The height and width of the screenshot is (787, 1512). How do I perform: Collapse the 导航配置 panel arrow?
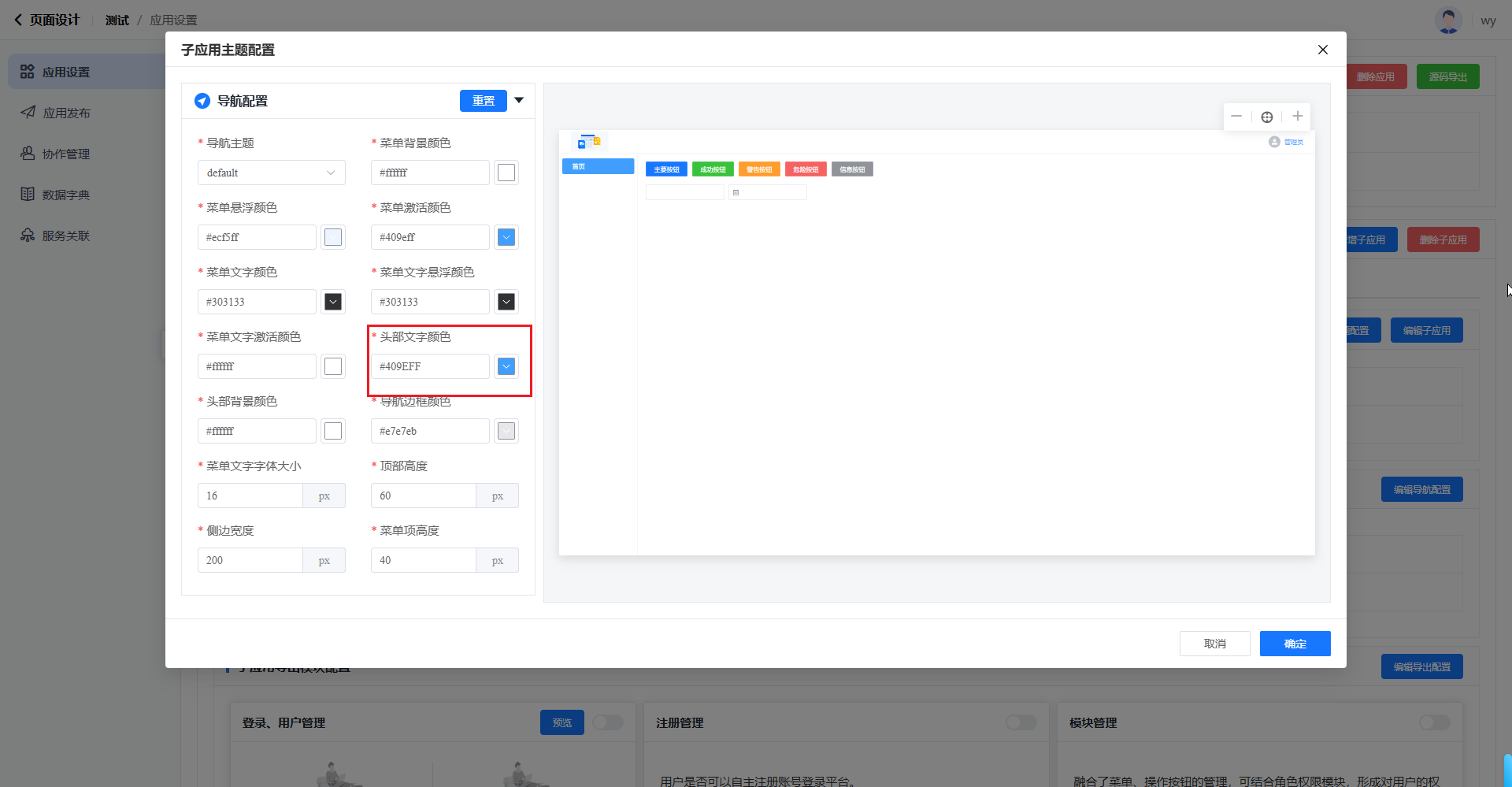click(519, 100)
